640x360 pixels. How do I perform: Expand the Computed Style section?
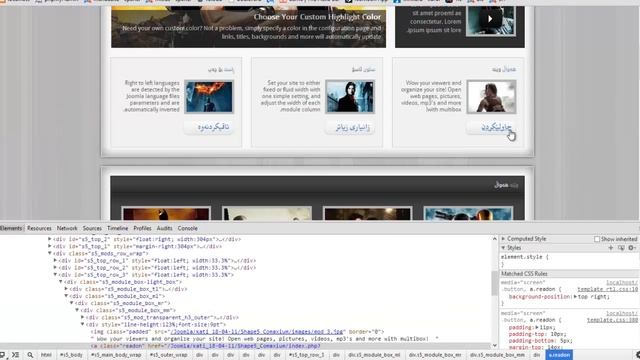click(503, 239)
